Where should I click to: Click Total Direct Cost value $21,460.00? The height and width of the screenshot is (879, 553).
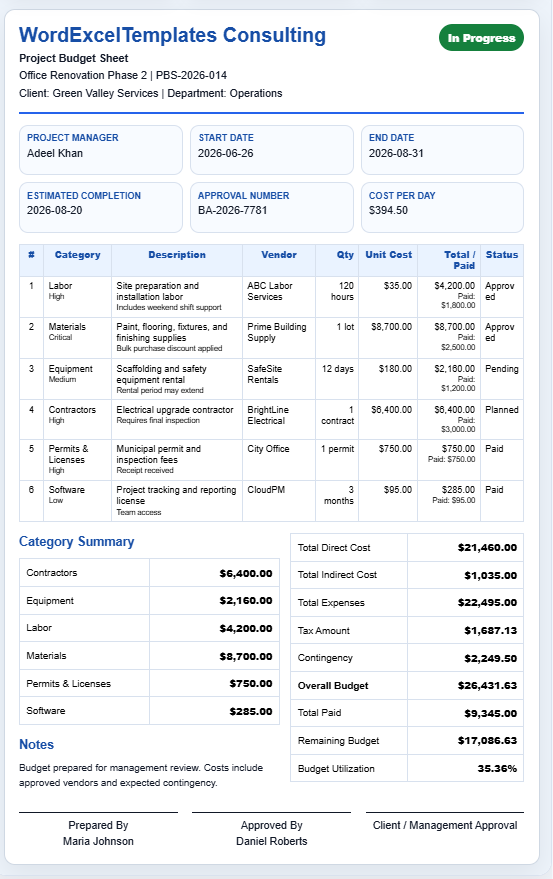coord(487,548)
